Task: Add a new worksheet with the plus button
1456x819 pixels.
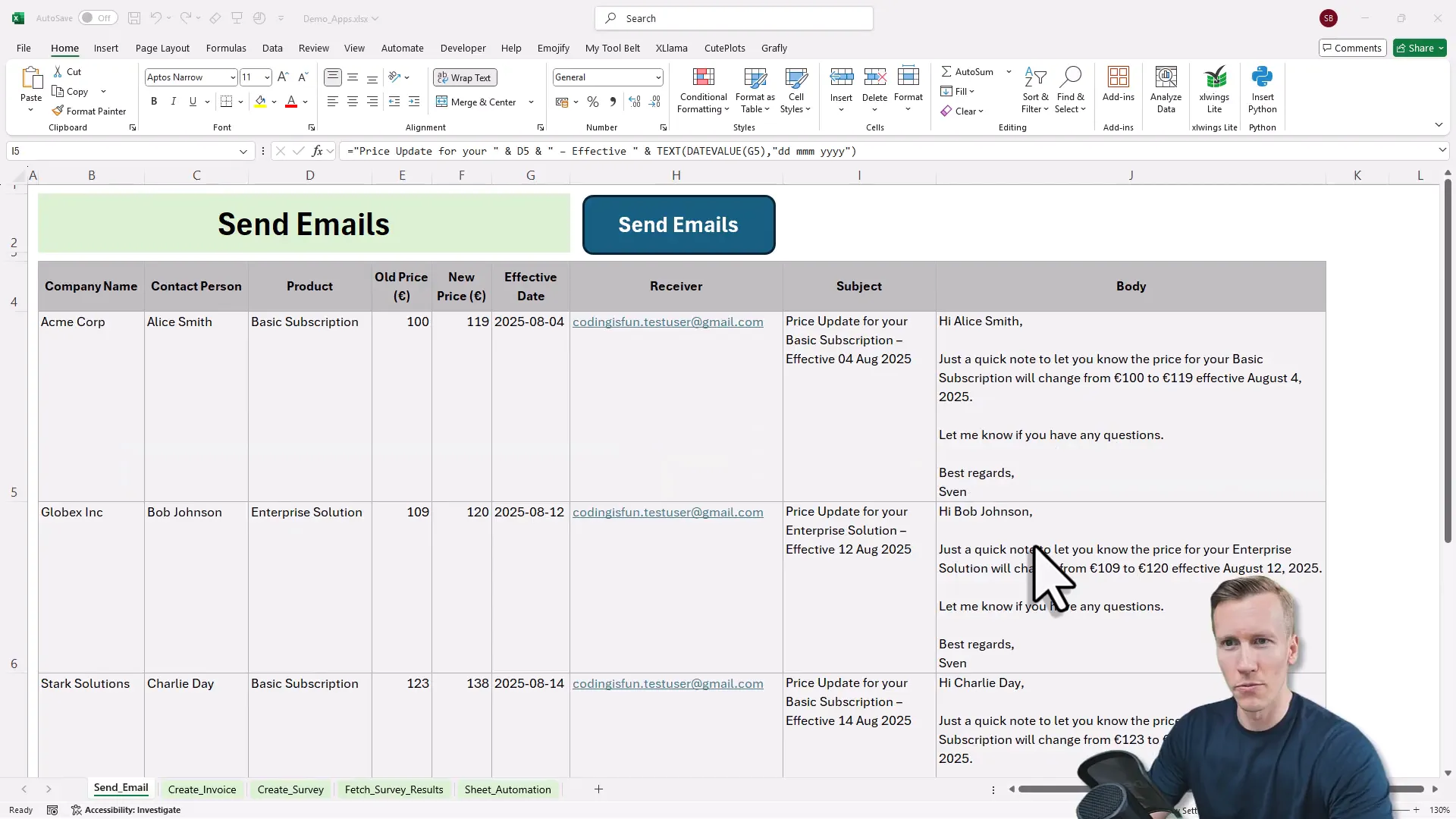Action: pyautogui.click(x=598, y=789)
